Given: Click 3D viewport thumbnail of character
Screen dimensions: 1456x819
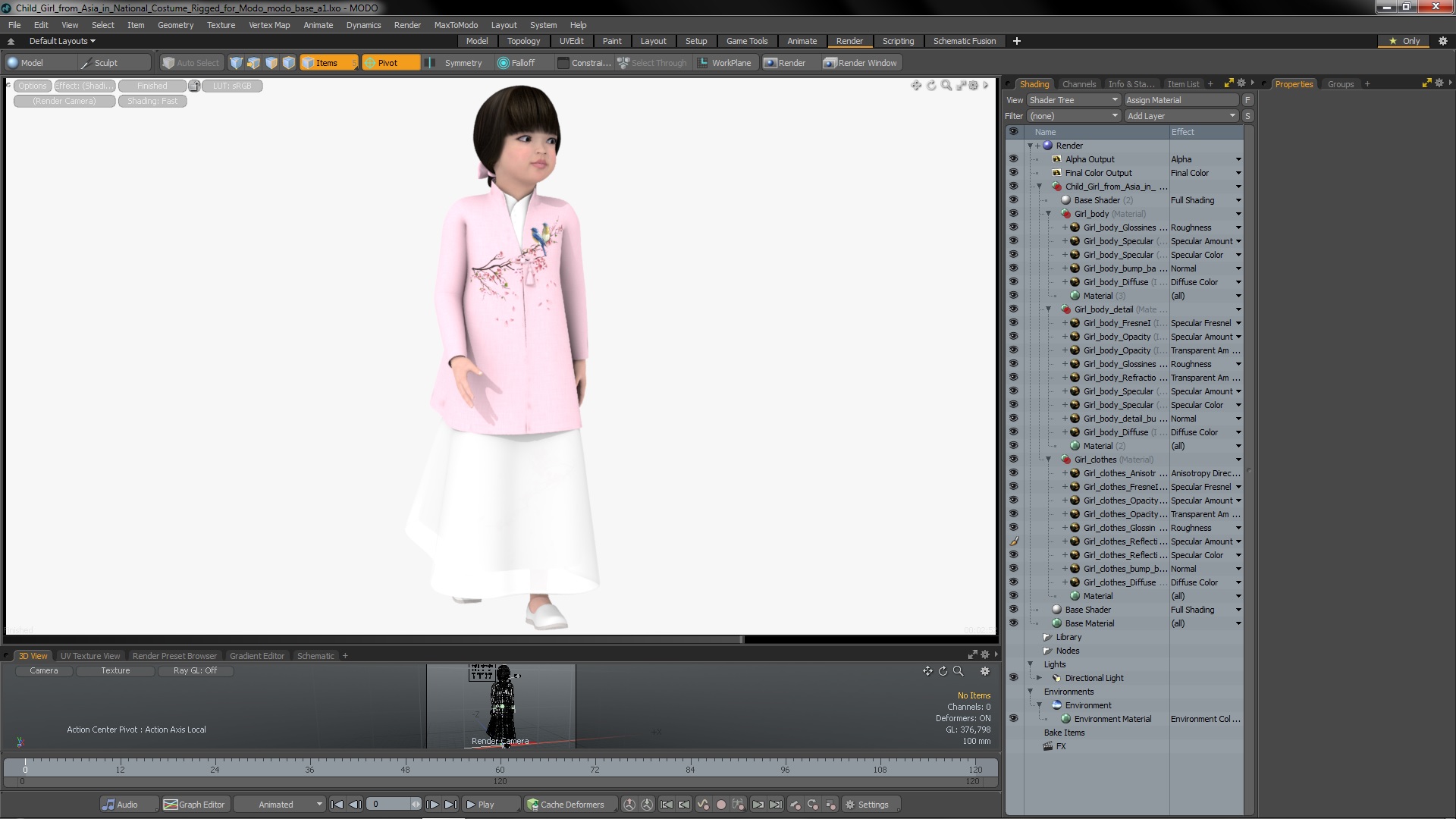Looking at the screenshot, I should coord(500,706).
